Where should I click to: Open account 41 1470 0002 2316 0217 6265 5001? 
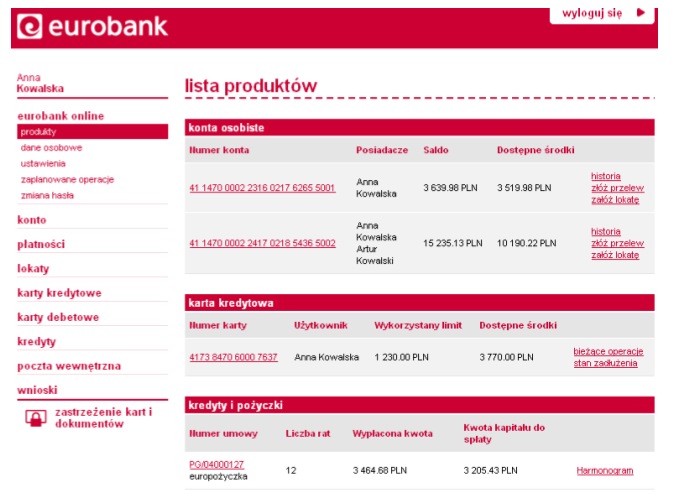click(x=262, y=188)
